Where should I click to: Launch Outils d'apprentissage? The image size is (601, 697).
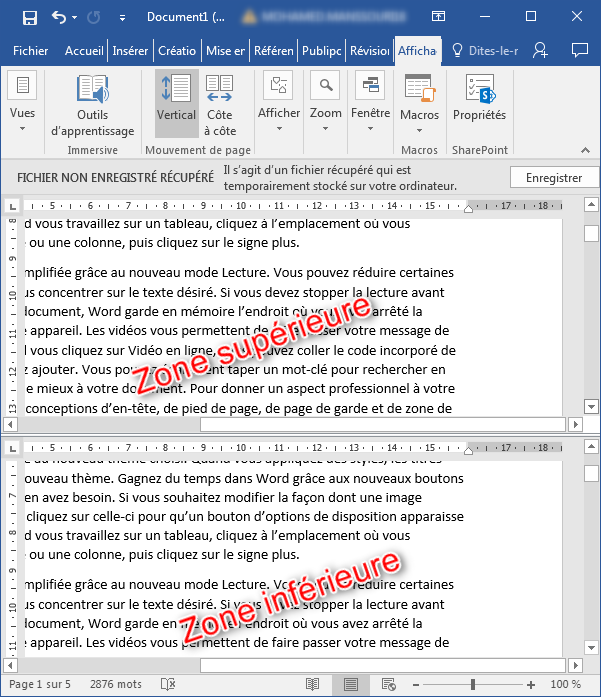[92, 106]
